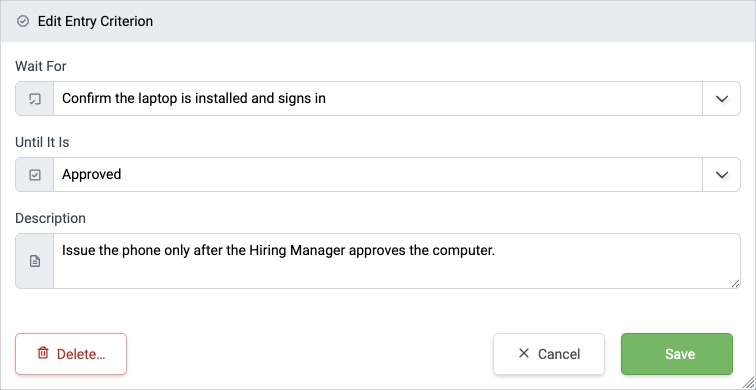The height and width of the screenshot is (390, 756).
Task: Click the task icon beside Wait For field
Action: point(35,99)
